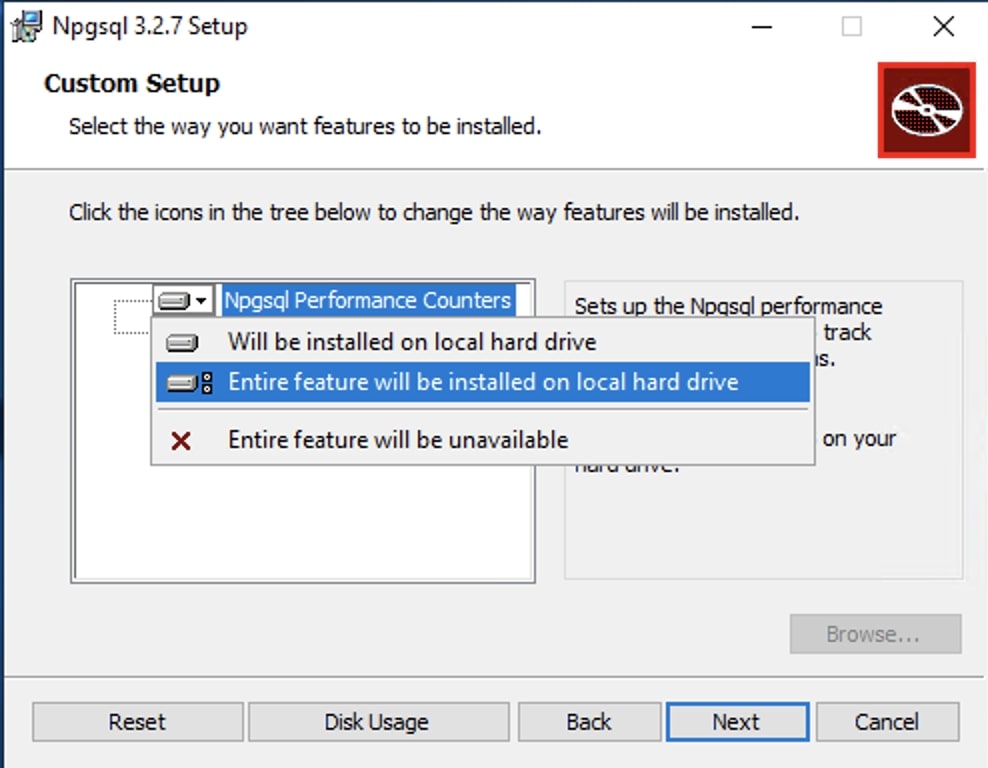Click the Custom Setup heading

(132, 83)
